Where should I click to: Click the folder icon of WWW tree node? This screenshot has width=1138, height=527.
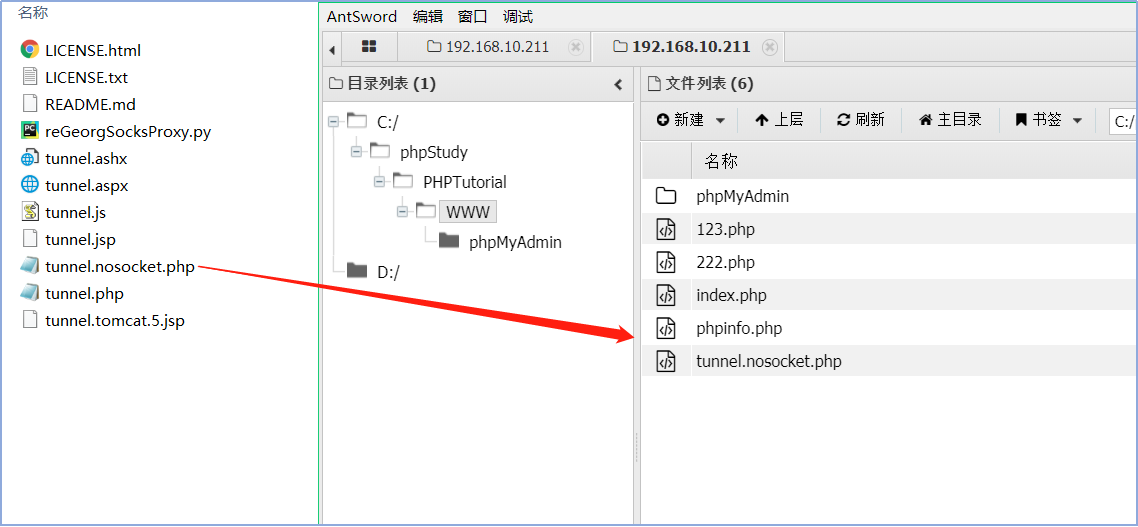pos(426,211)
